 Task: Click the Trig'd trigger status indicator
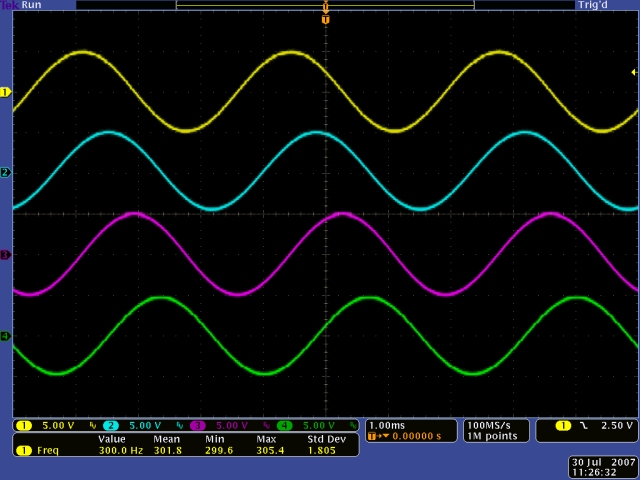(592, 5)
